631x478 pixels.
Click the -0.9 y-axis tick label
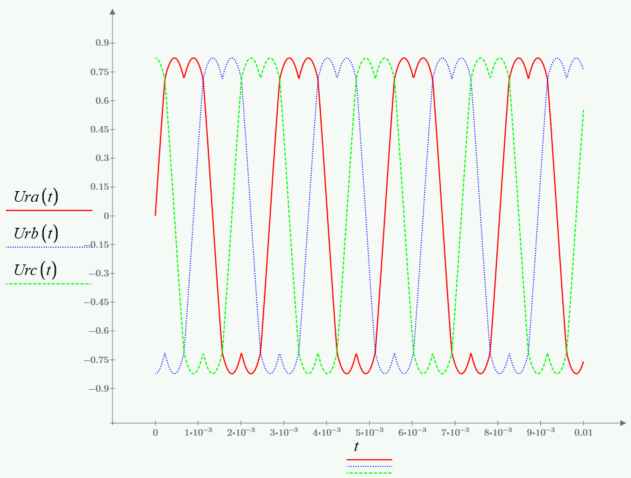[99, 388]
